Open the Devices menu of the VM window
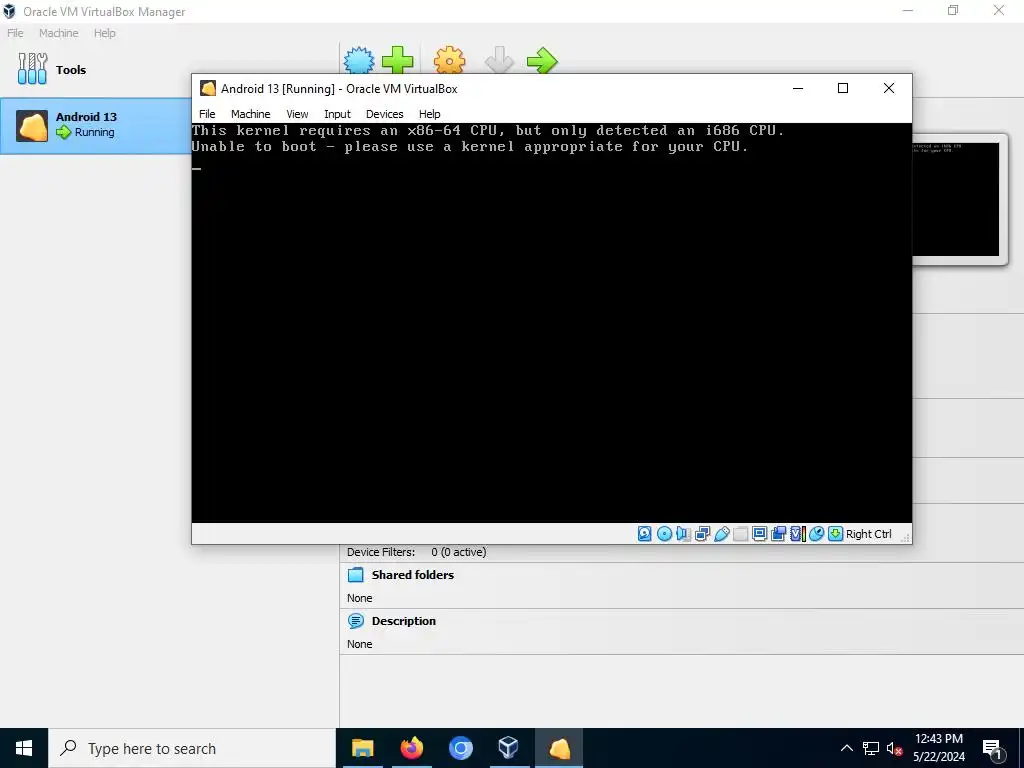The height and width of the screenshot is (768, 1024). click(385, 114)
